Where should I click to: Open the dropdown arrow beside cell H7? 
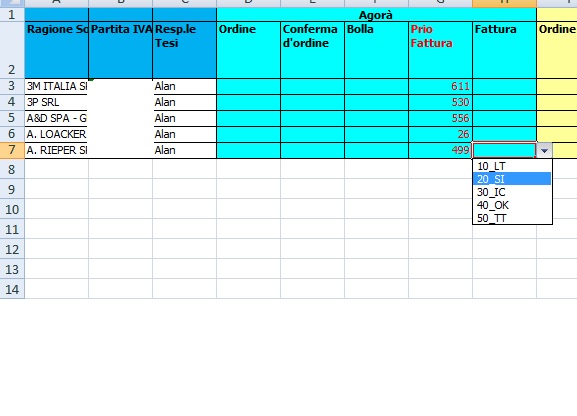544,151
